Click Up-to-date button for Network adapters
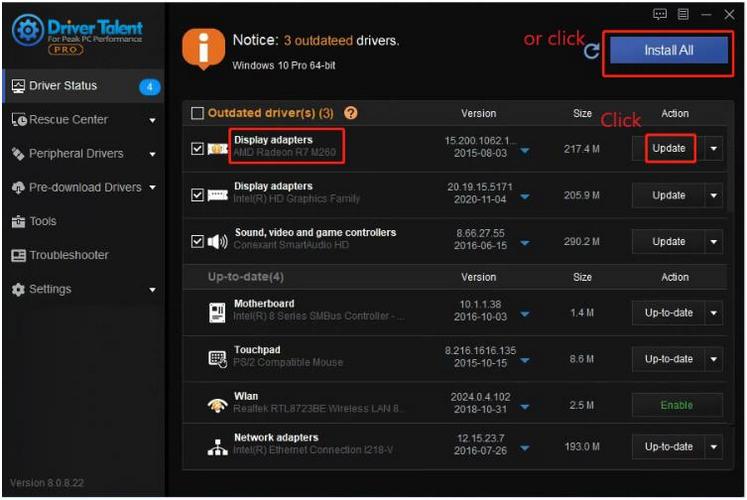 (669, 447)
